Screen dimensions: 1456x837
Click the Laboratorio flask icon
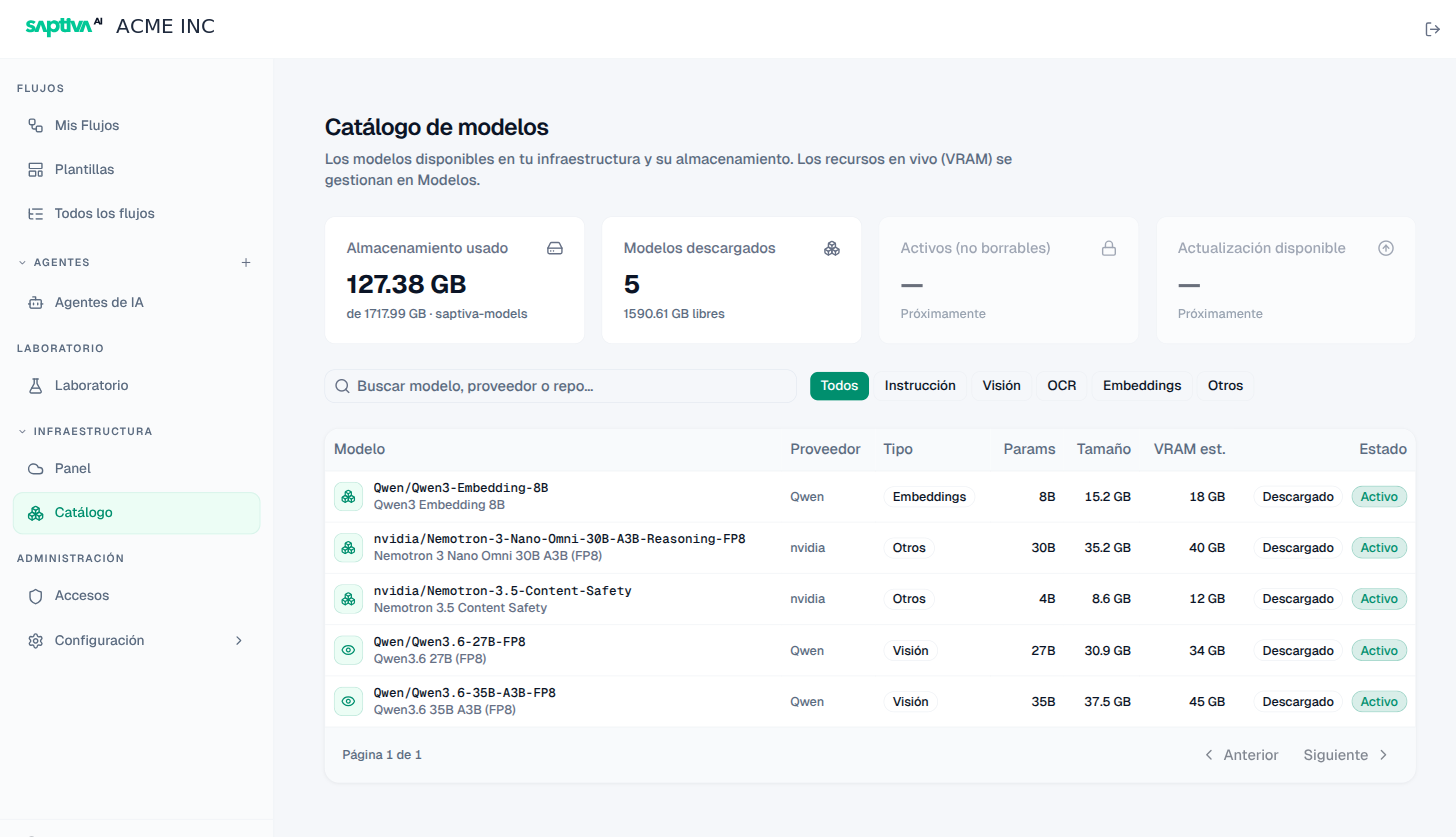(x=35, y=386)
